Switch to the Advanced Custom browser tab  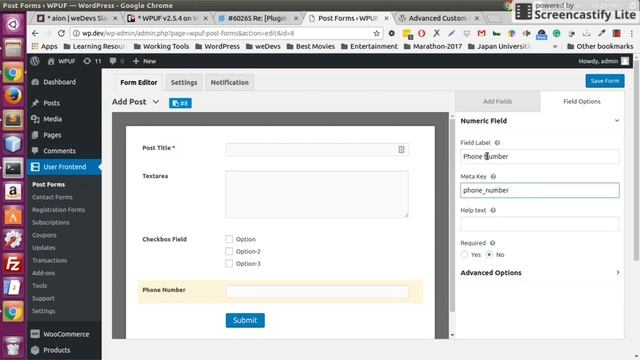coord(438,18)
